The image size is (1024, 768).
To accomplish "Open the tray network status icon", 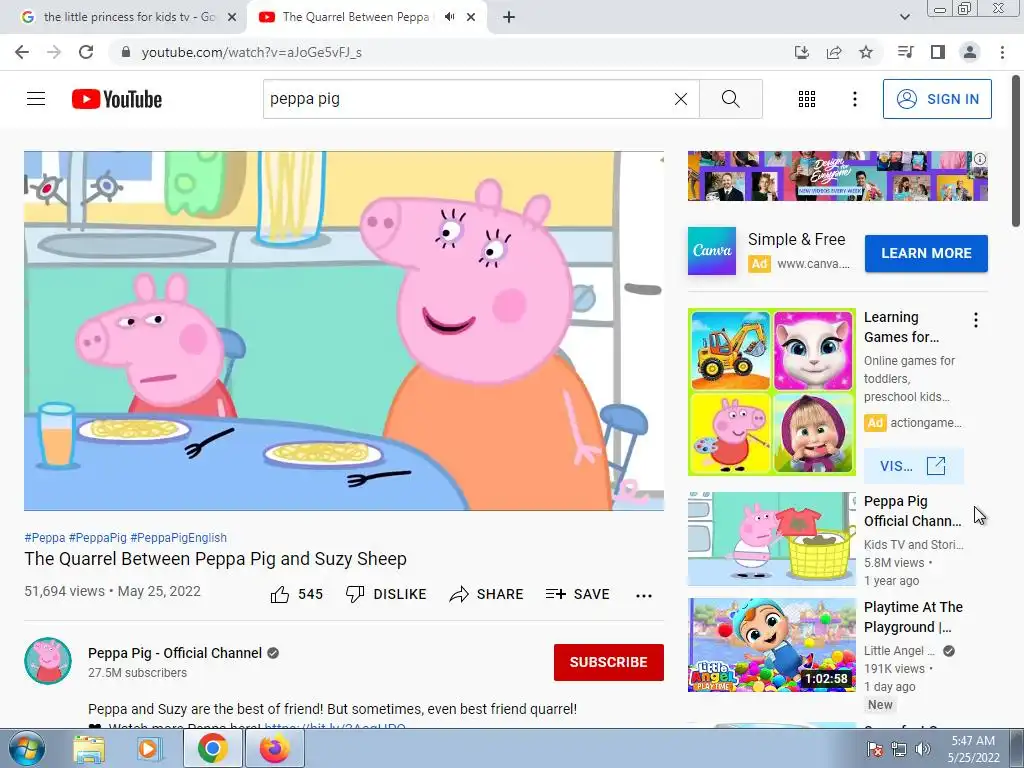I will tap(899, 749).
